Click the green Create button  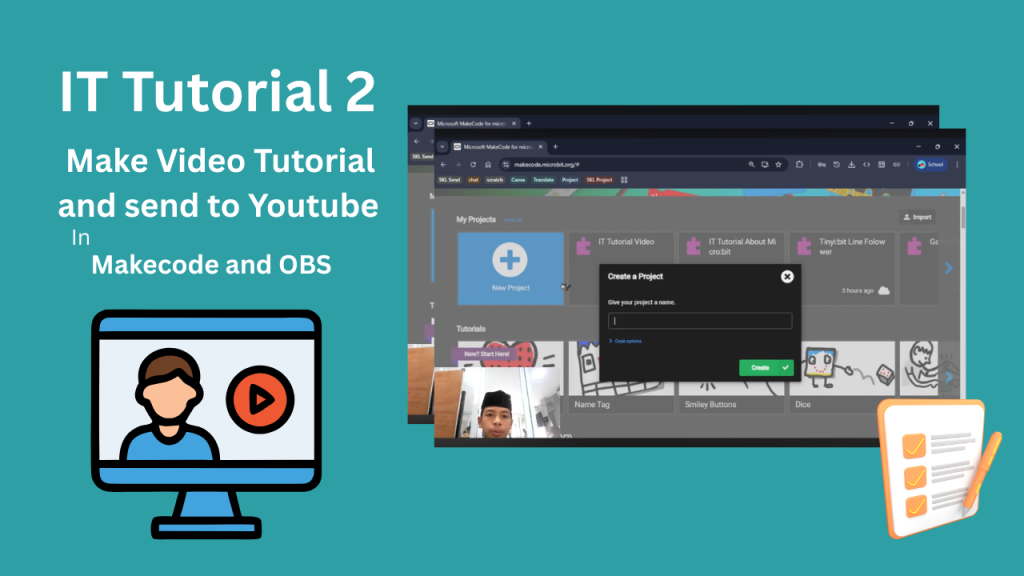[766, 368]
